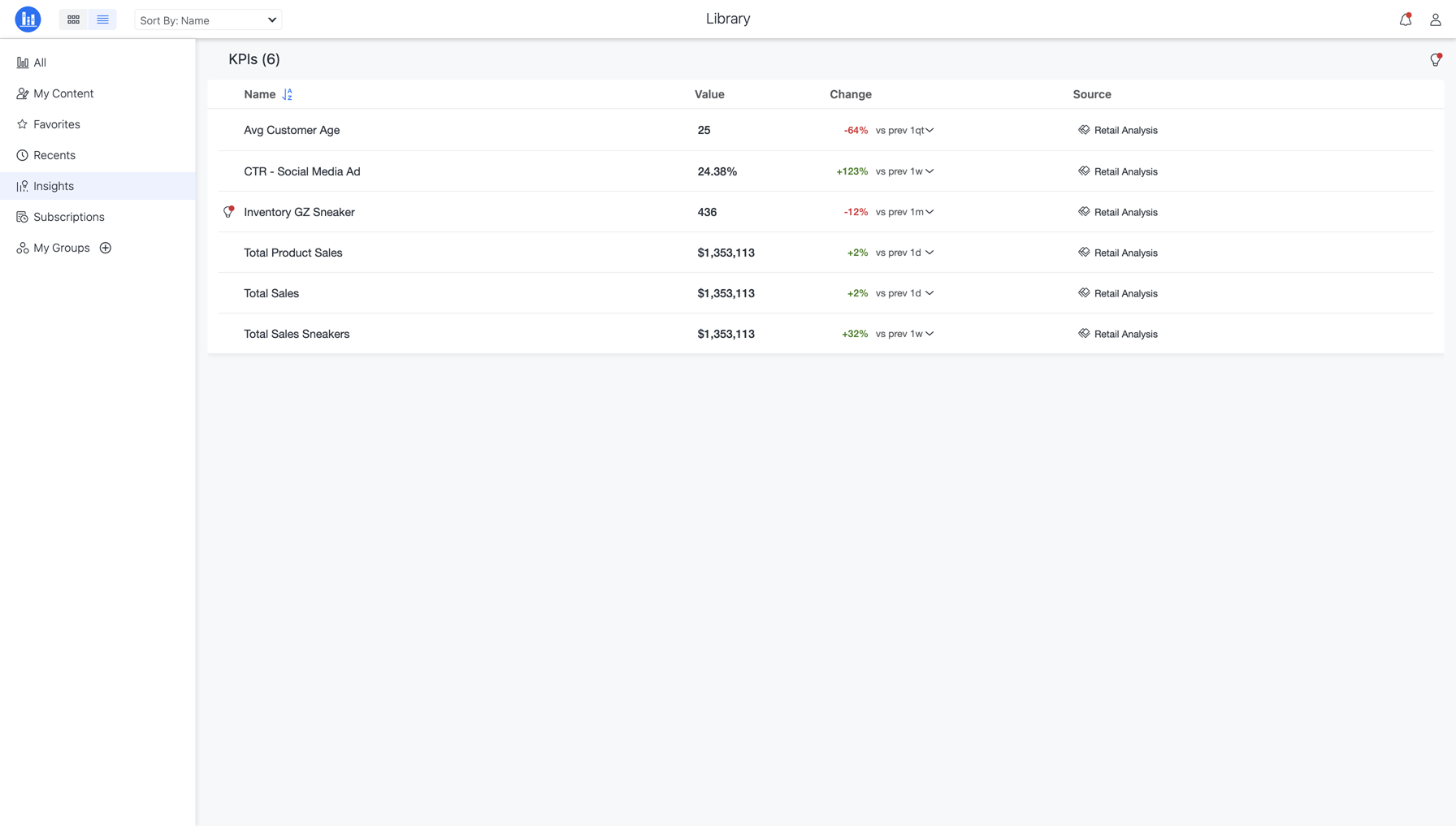Switch to list view layout
The image size is (1456, 826).
[102, 19]
